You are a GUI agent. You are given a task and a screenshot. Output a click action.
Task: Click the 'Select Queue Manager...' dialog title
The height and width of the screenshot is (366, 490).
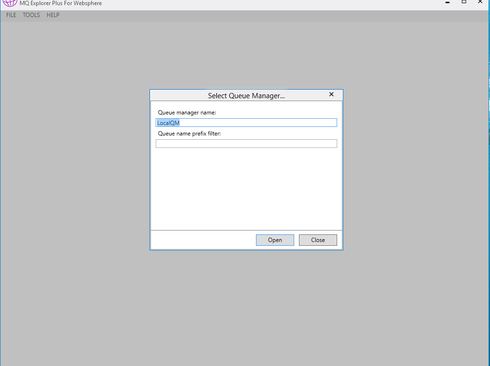click(x=246, y=96)
